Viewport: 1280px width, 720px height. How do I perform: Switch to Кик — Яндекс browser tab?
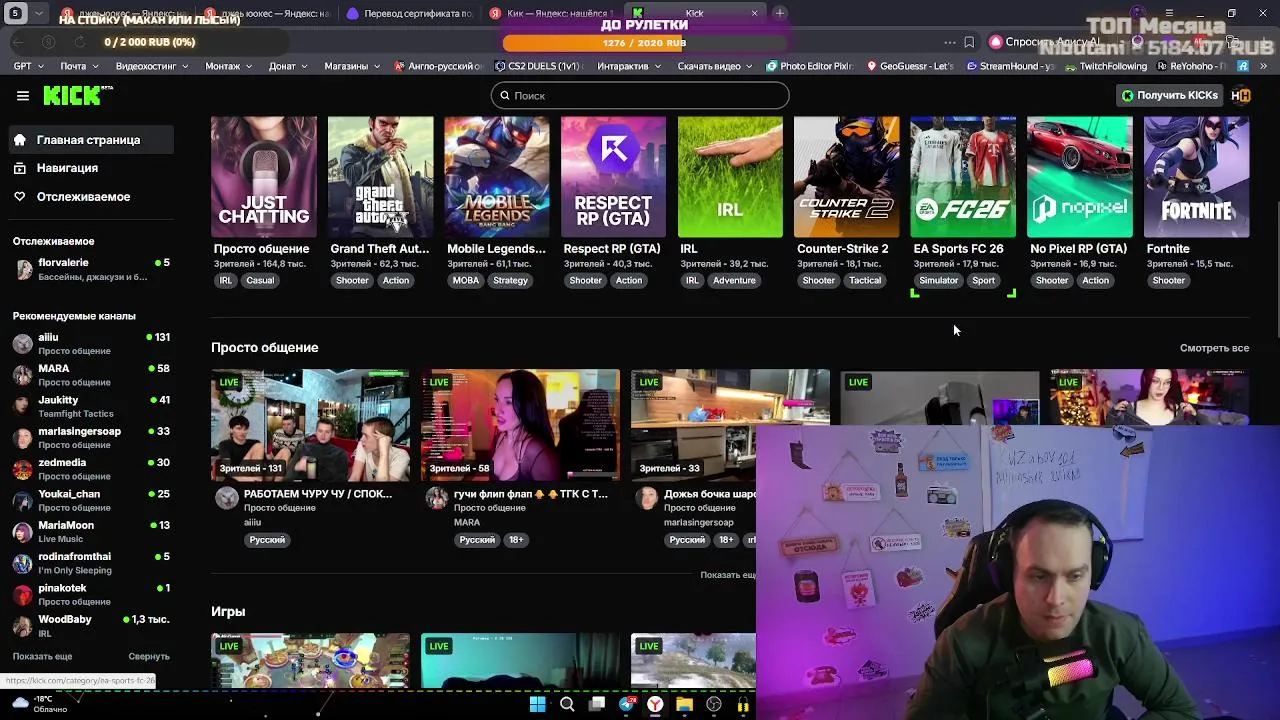point(550,13)
